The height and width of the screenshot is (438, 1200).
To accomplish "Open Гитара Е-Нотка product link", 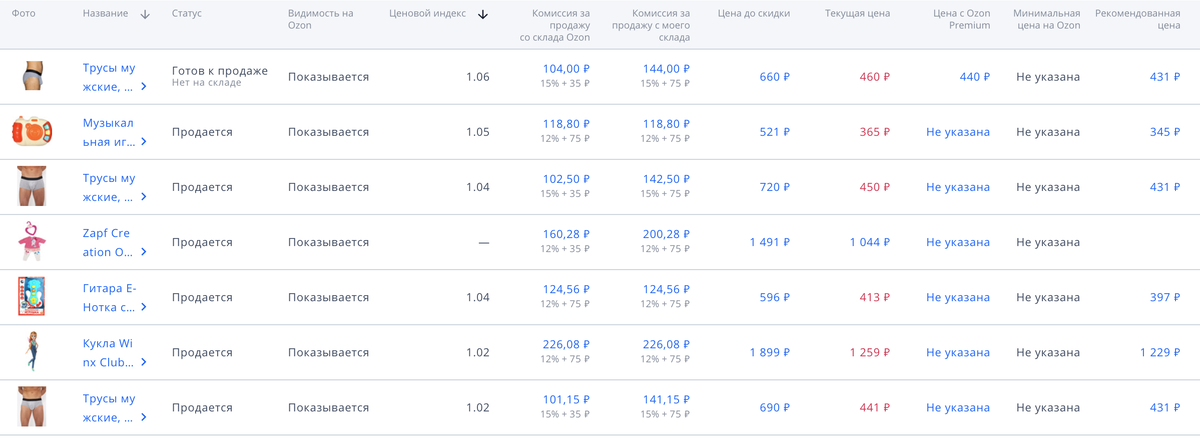I will 108,297.
